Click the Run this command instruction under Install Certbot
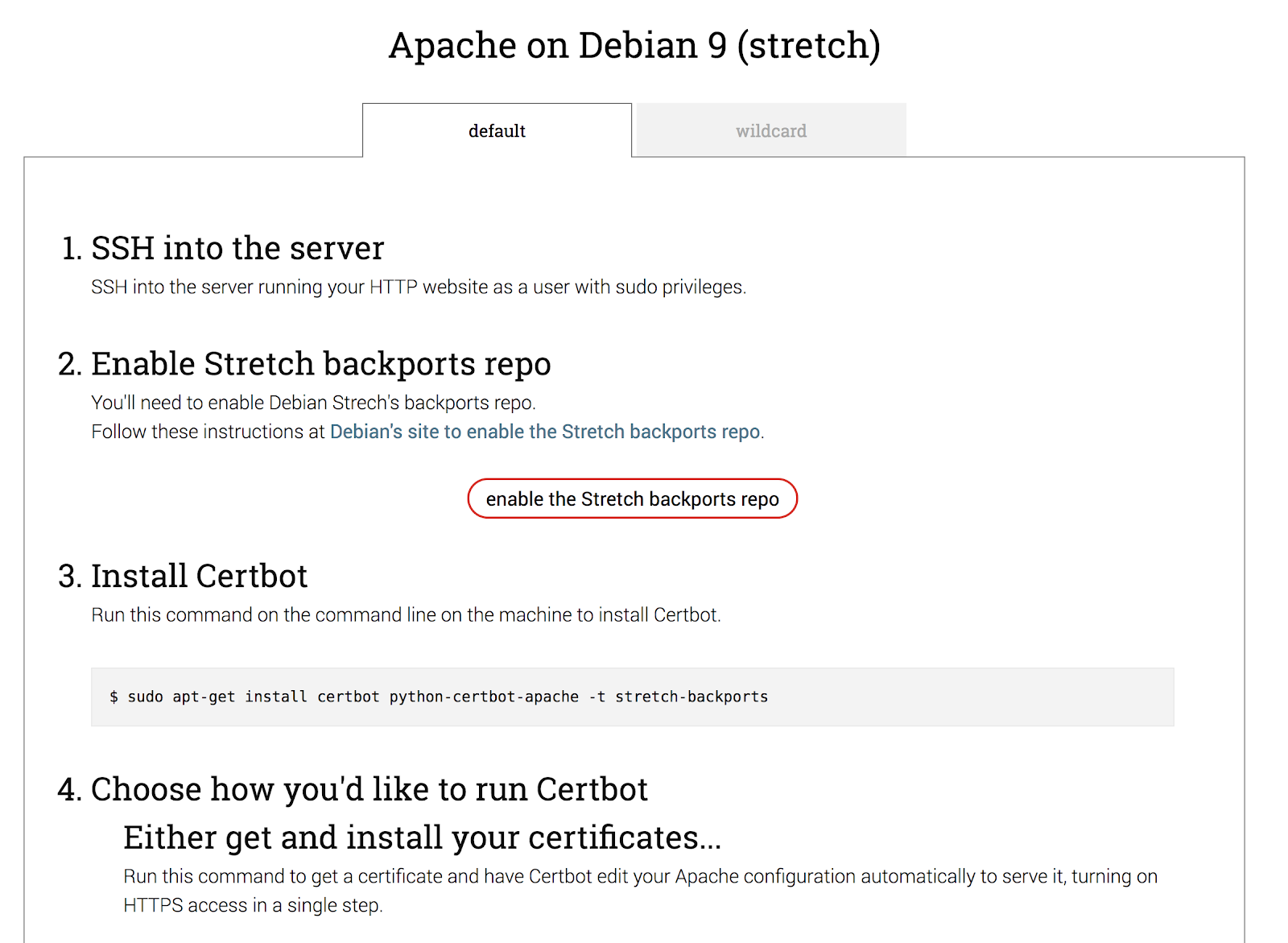This screenshot has width=1288, height=943. coord(406,615)
